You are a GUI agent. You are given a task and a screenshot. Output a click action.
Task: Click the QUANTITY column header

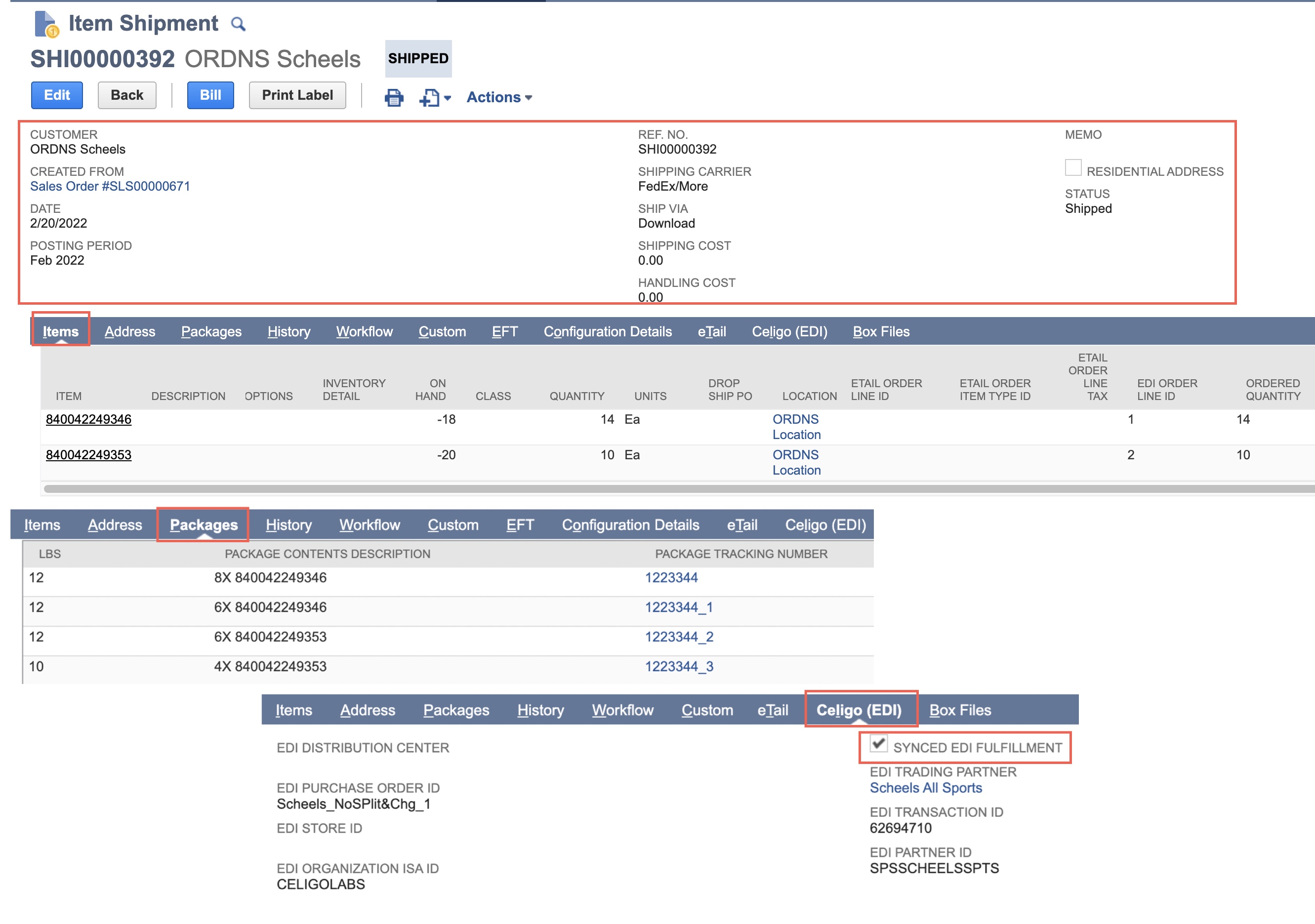(577, 396)
